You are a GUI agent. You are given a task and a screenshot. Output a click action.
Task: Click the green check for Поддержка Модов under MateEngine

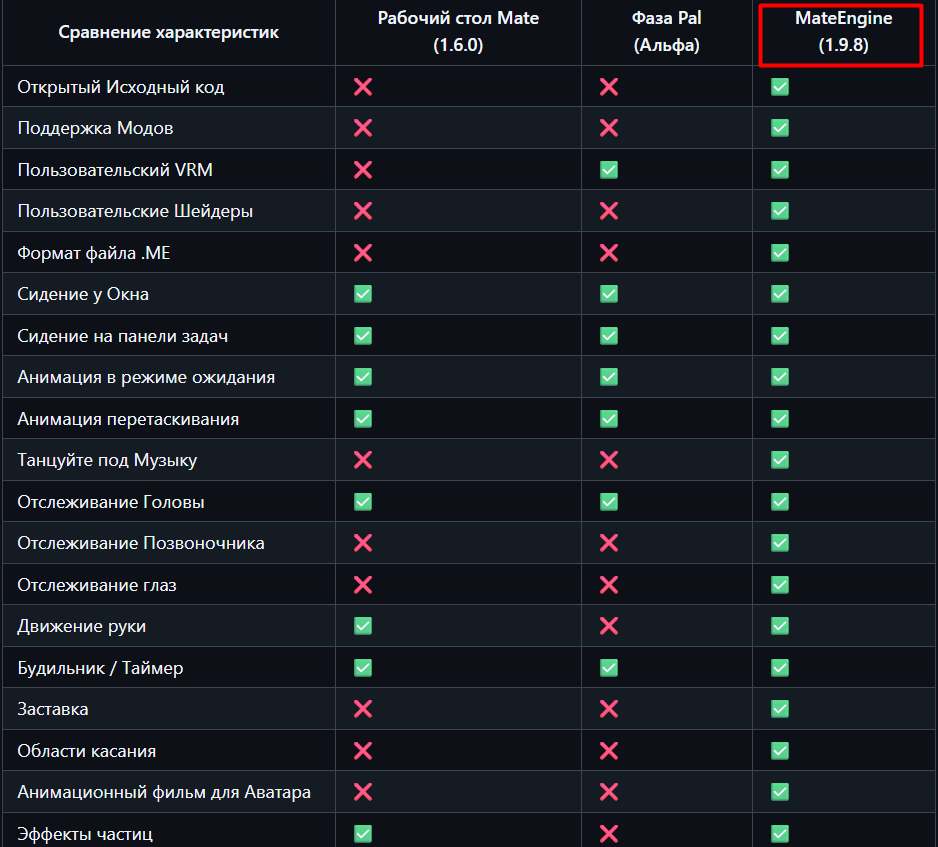tap(779, 128)
